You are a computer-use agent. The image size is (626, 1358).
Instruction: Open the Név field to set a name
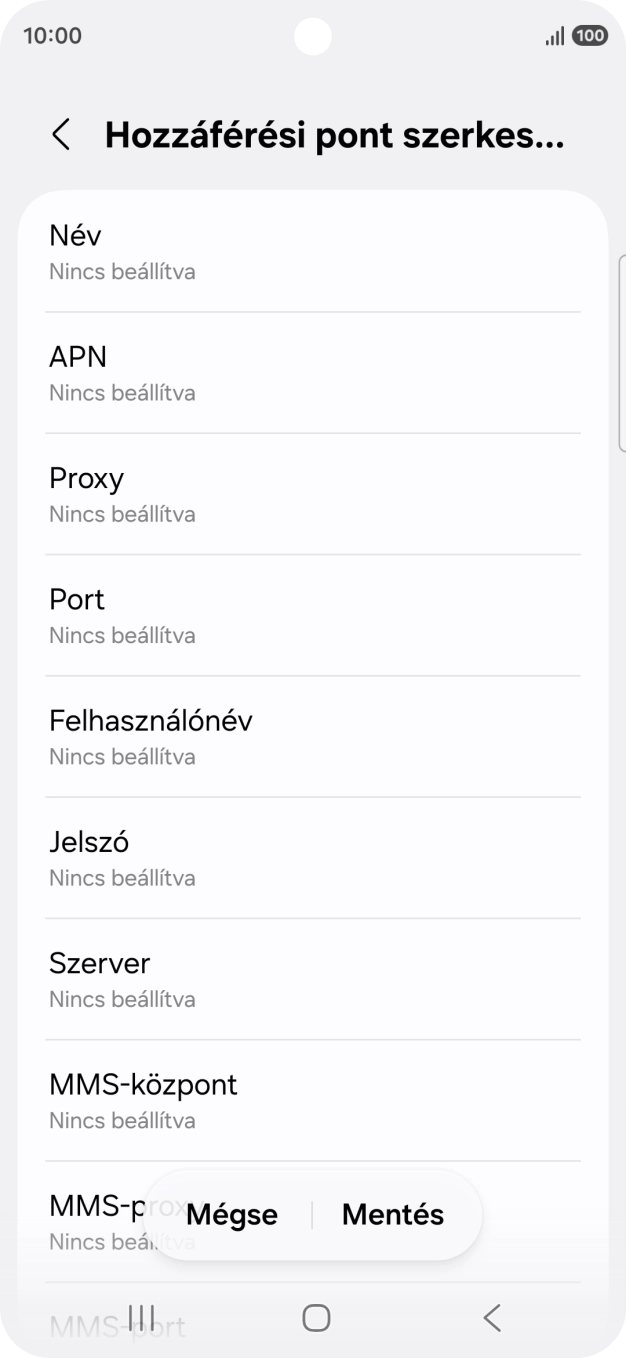pyautogui.click(x=313, y=251)
